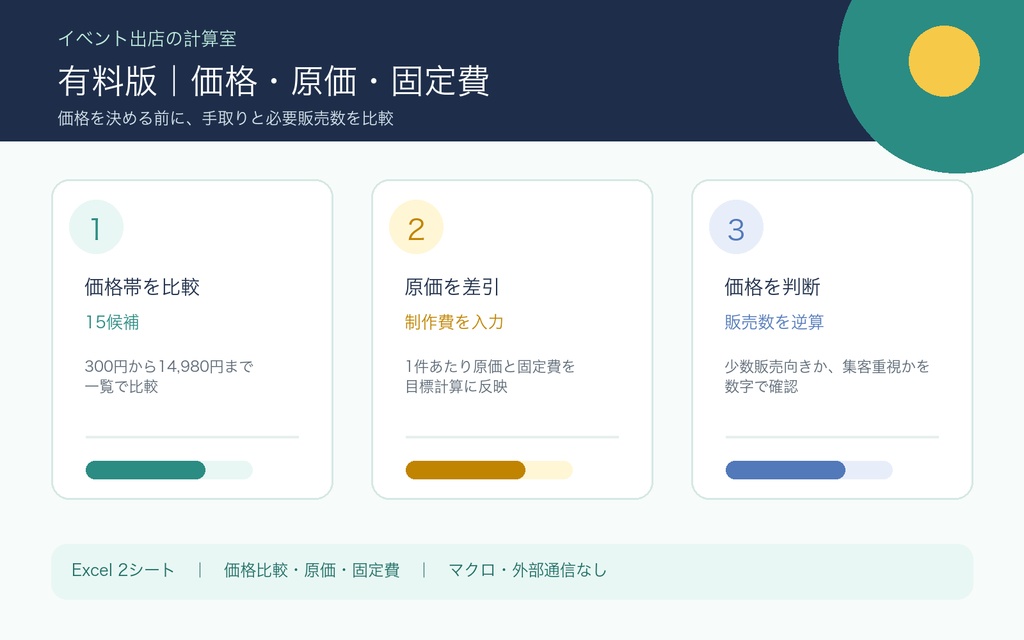Click the green number 1 circle badge
Image resolution: width=1024 pixels, height=640 pixels.
[x=96, y=227]
